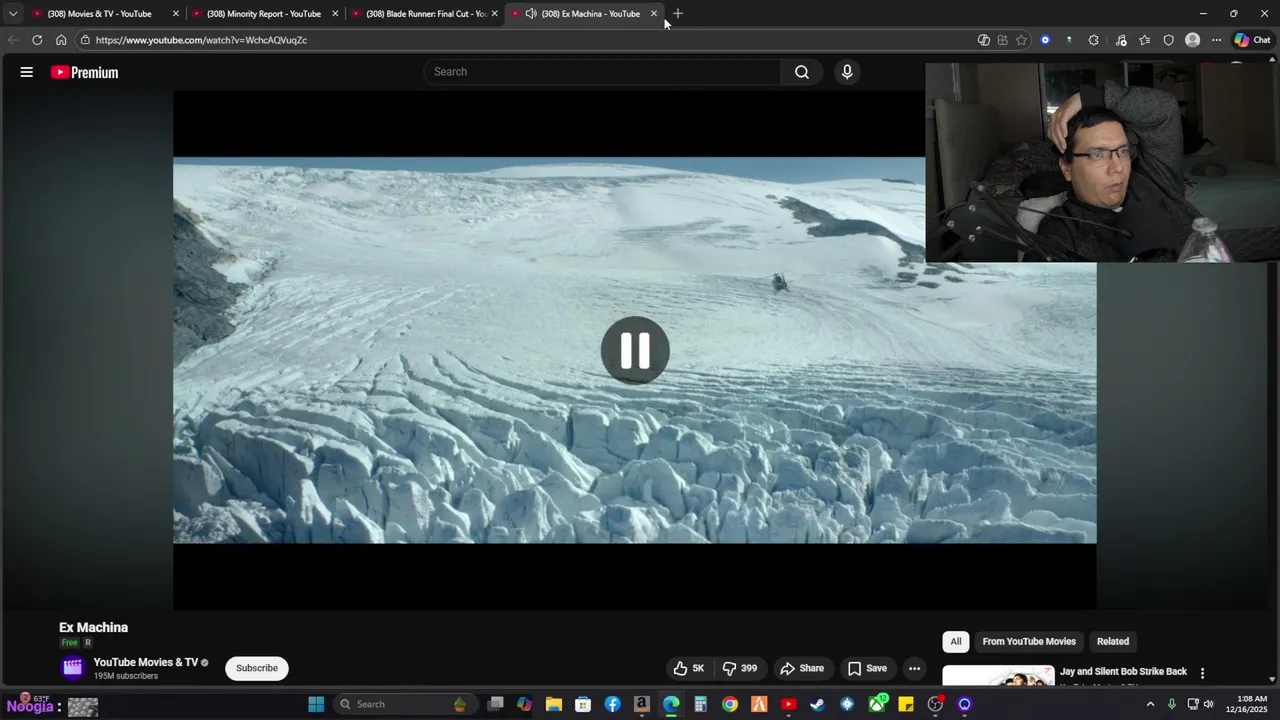
Task: Open volume control in system tray
Action: (x=1209, y=704)
